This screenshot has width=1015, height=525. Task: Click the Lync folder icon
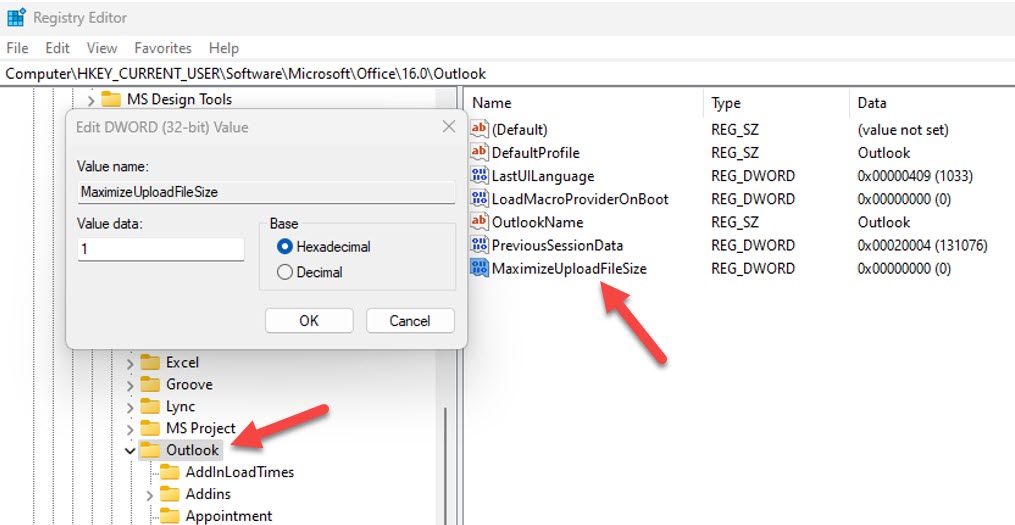[150, 407]
